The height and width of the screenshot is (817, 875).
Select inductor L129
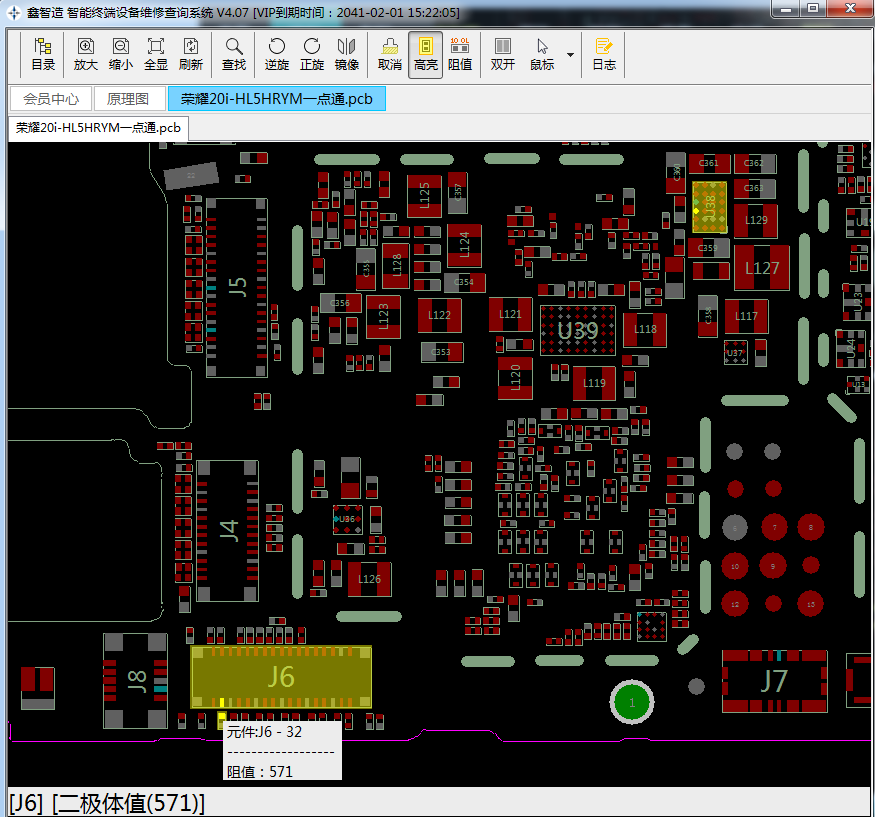pyautogui.click(x=756, y=220)
